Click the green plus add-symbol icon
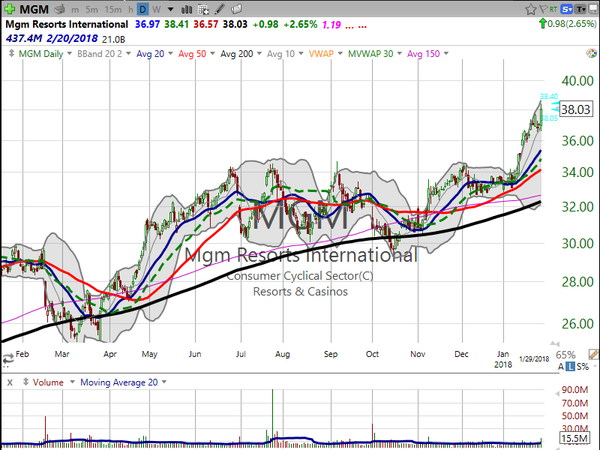This screenshot has width=600, height=450. click(x=10, y=9)
